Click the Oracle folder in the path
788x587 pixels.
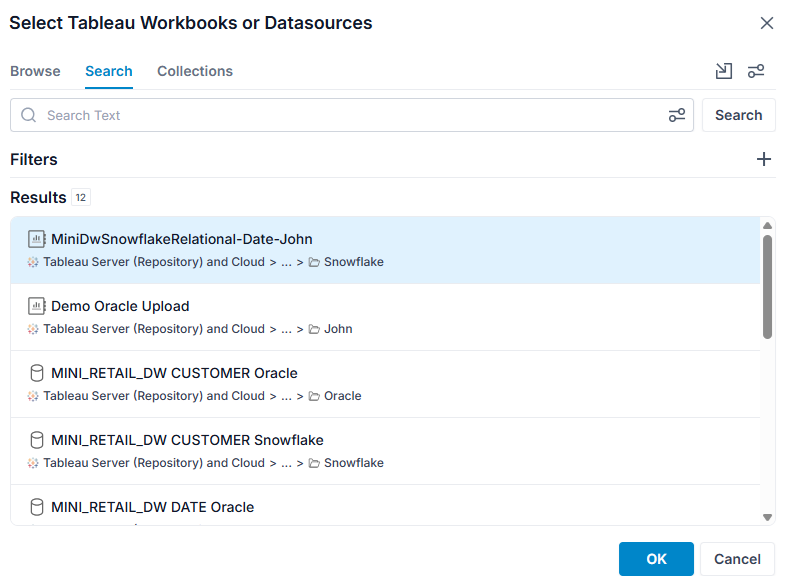tap(335, 396)
